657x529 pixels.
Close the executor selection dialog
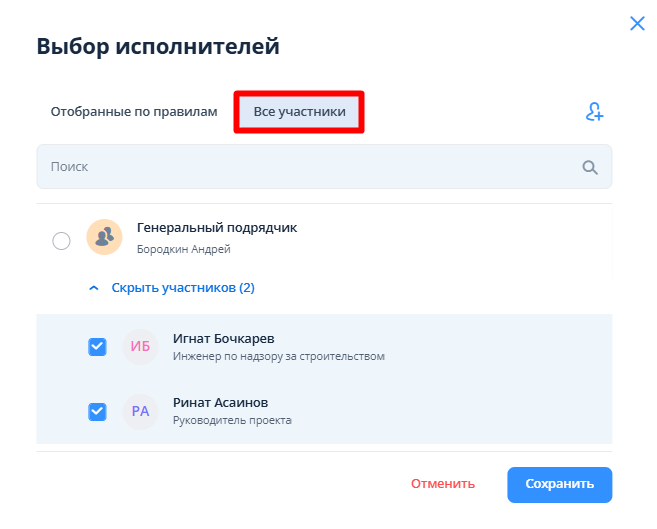pos(637,23)
